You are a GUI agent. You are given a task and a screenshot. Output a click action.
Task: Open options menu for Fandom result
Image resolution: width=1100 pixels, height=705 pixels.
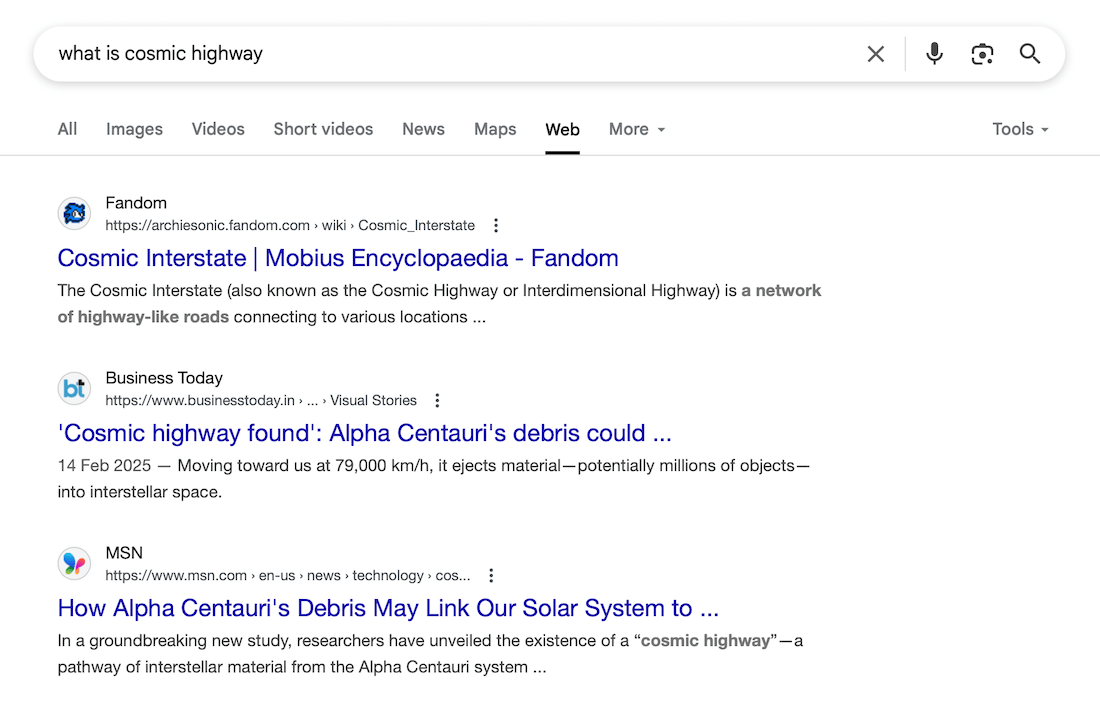496,226
